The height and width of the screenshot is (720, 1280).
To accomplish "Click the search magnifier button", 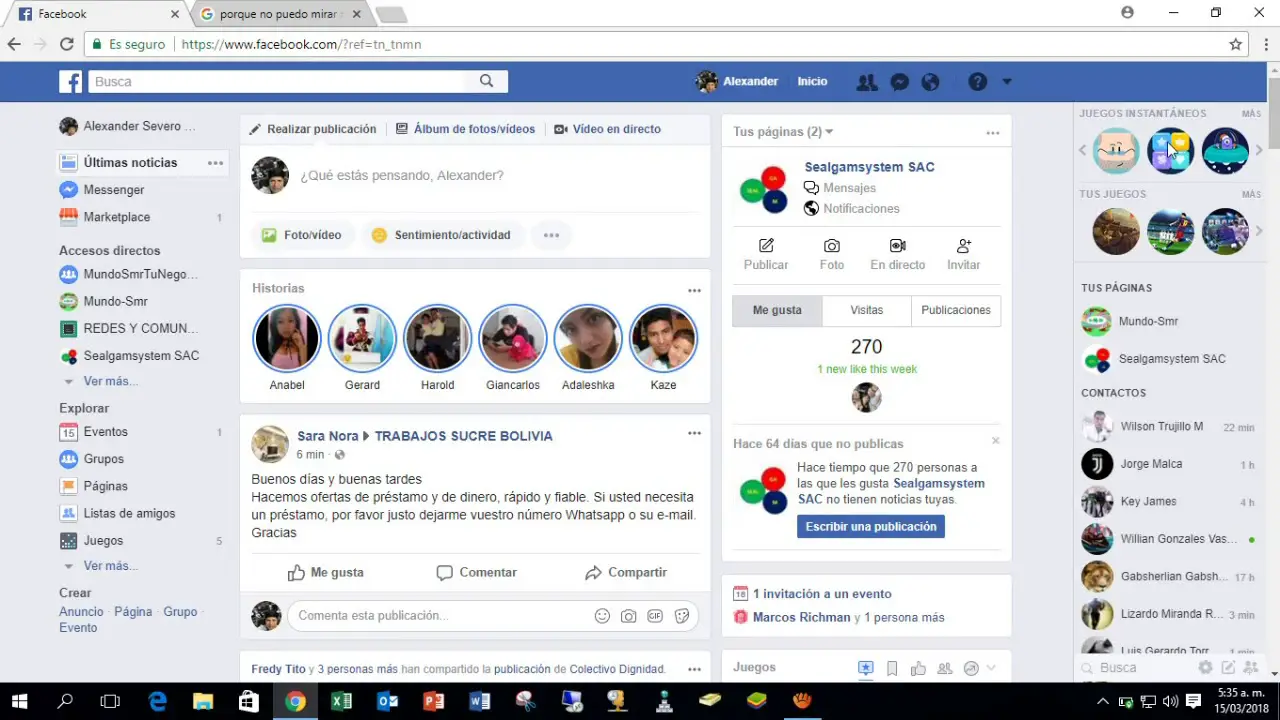I will [486, 81].
